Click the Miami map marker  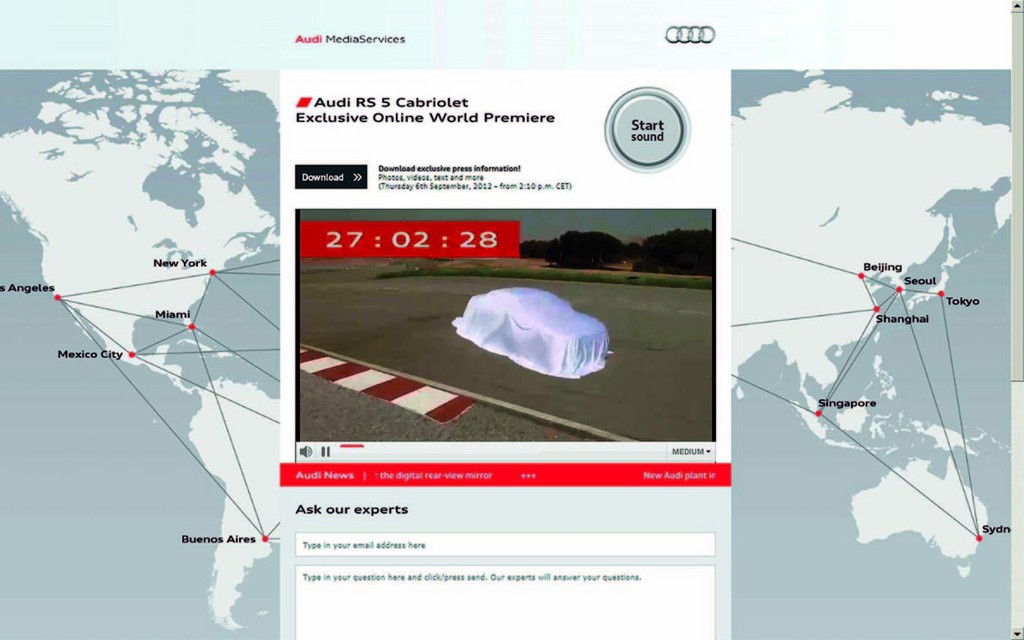point(191,327)
